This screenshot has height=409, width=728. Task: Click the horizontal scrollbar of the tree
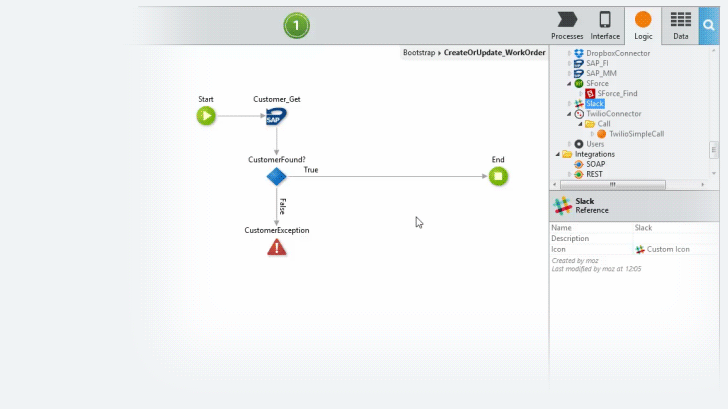tap(613, 185)
